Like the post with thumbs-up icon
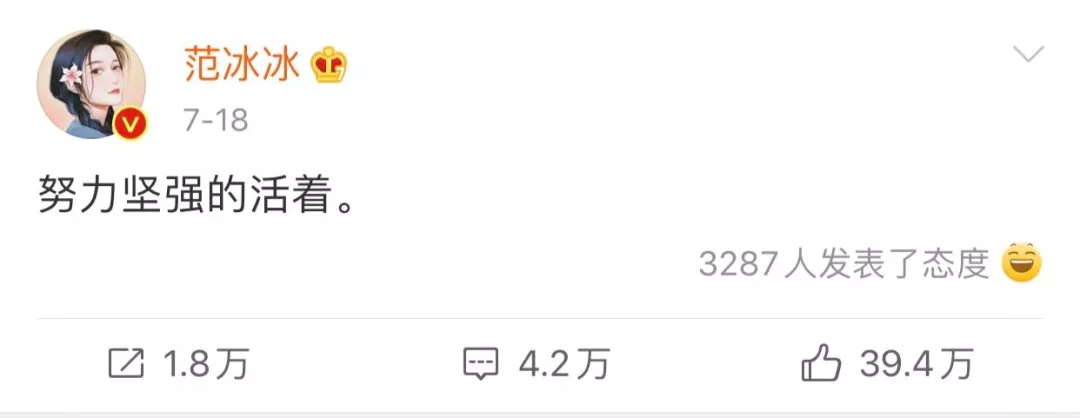This screenshot has height=418, width=1080. 821,363
